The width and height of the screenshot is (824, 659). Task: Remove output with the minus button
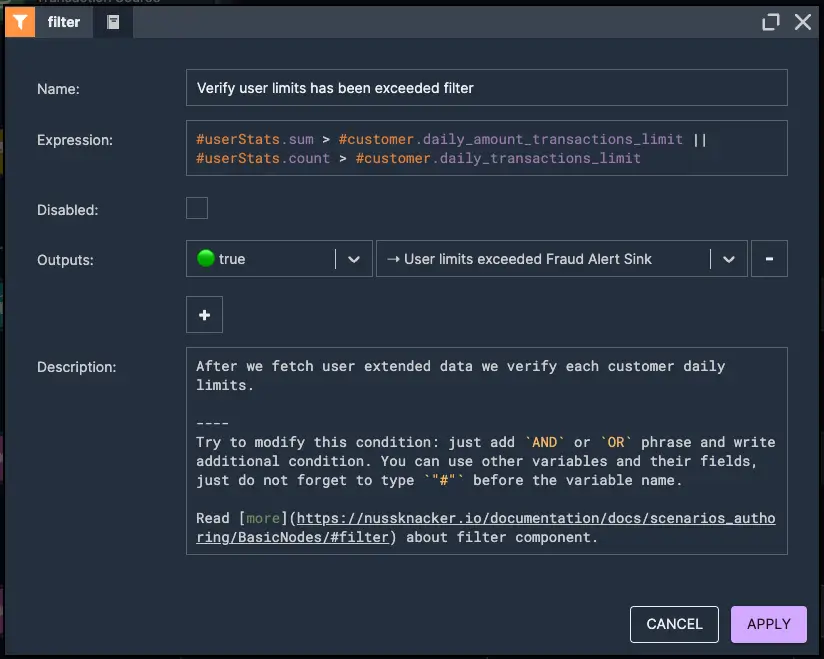click(769, 259)
